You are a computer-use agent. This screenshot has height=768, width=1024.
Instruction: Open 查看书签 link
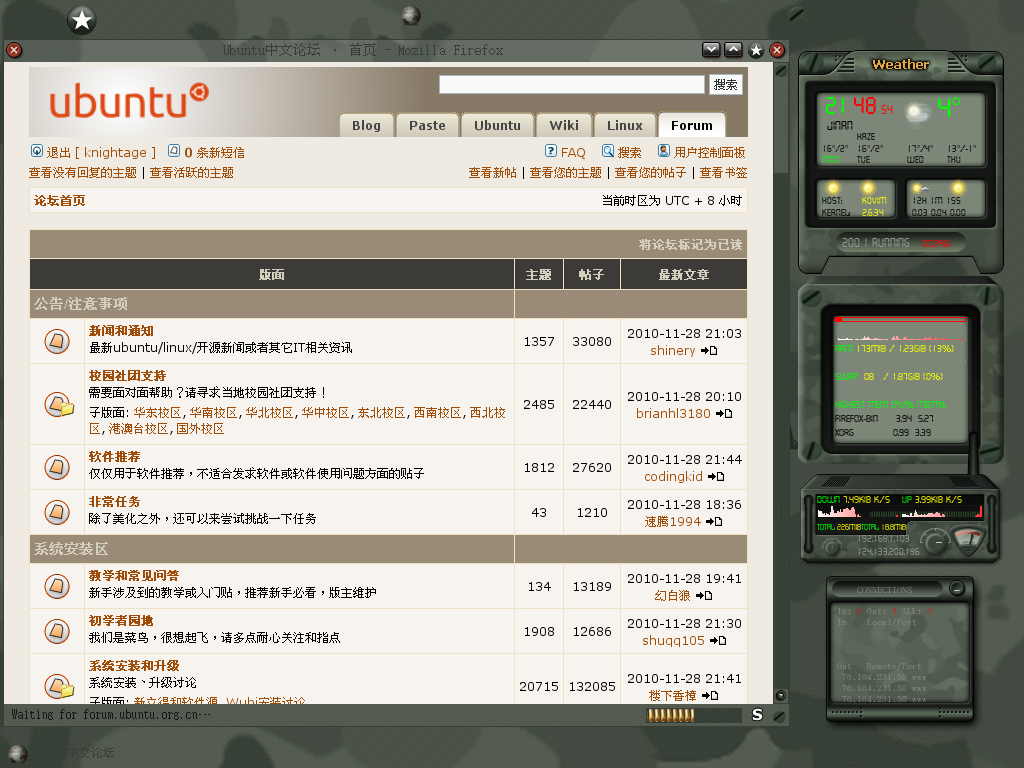[x=724, y=172]
